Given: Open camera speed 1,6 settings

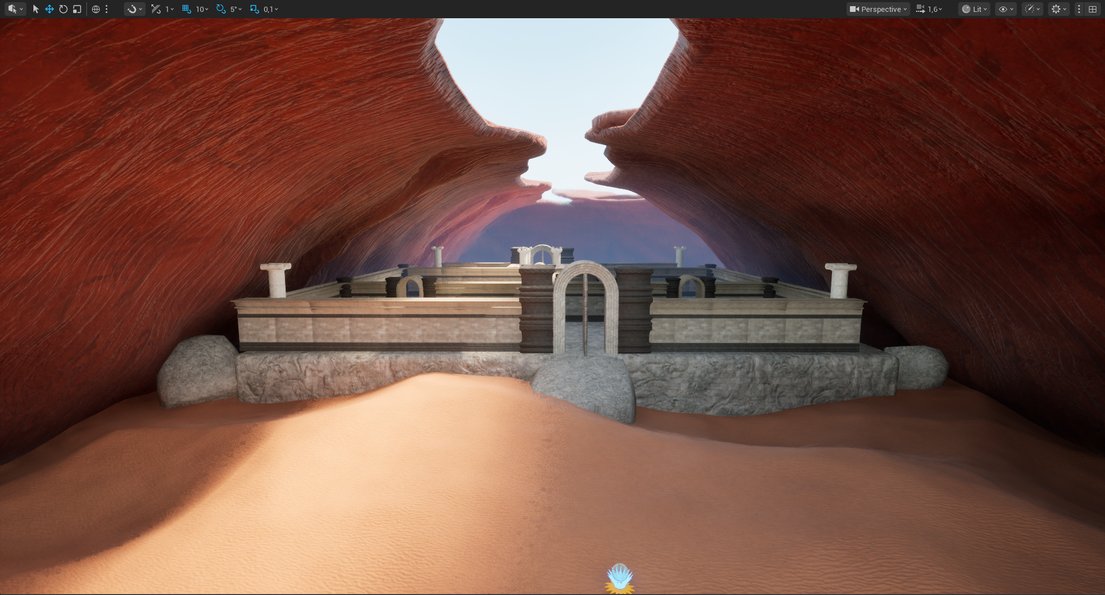Looking at the screenshot, I should 929,9.
